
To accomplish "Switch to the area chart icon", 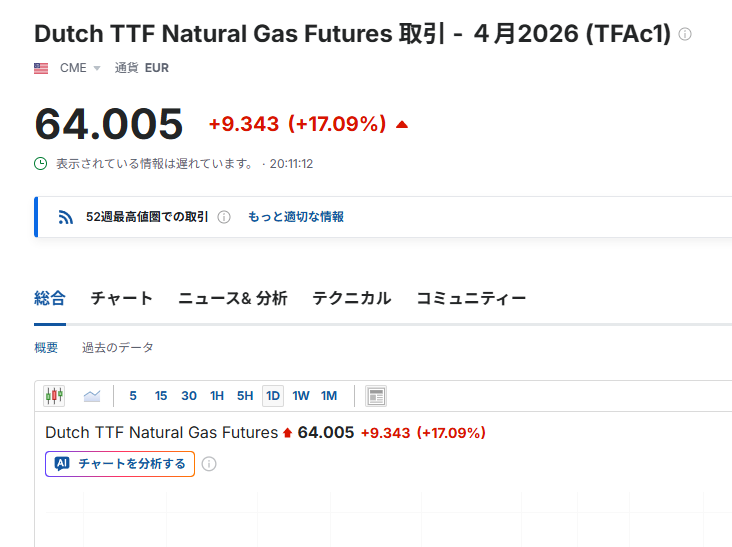I will [92, 396].
